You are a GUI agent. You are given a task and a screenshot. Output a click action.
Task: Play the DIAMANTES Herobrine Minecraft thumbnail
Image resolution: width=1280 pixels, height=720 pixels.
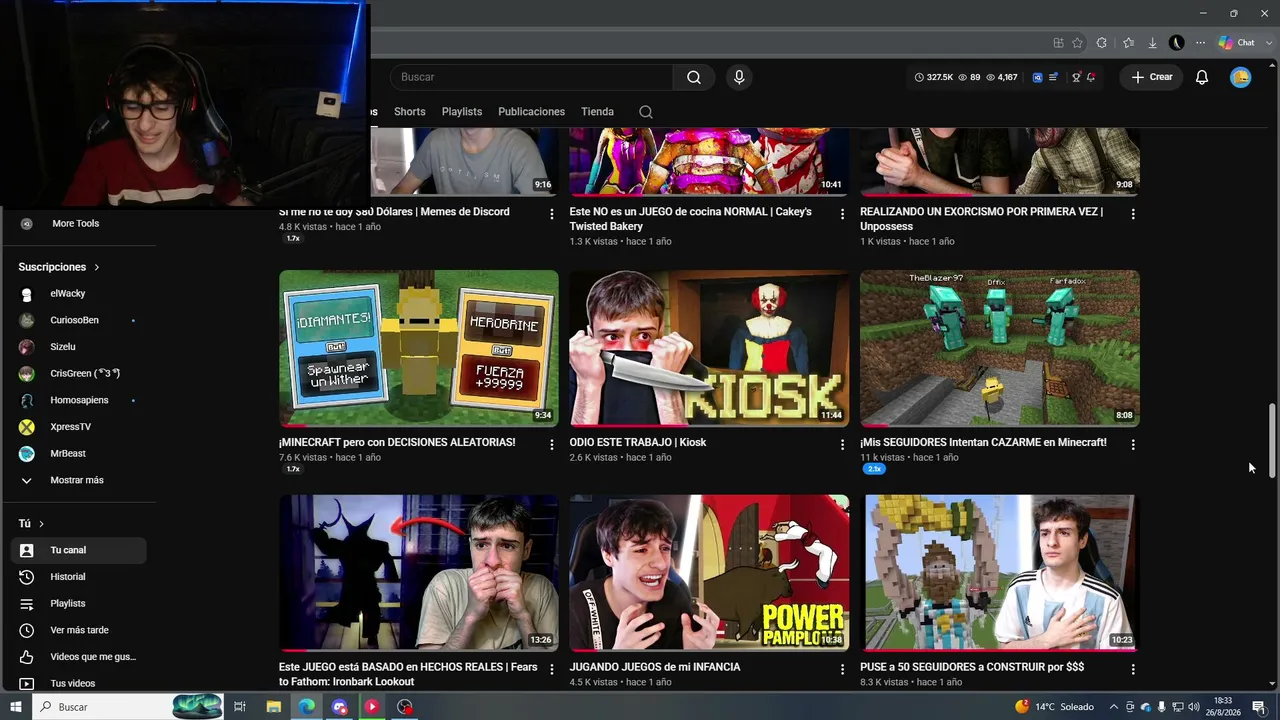click(x=419, y=348)
